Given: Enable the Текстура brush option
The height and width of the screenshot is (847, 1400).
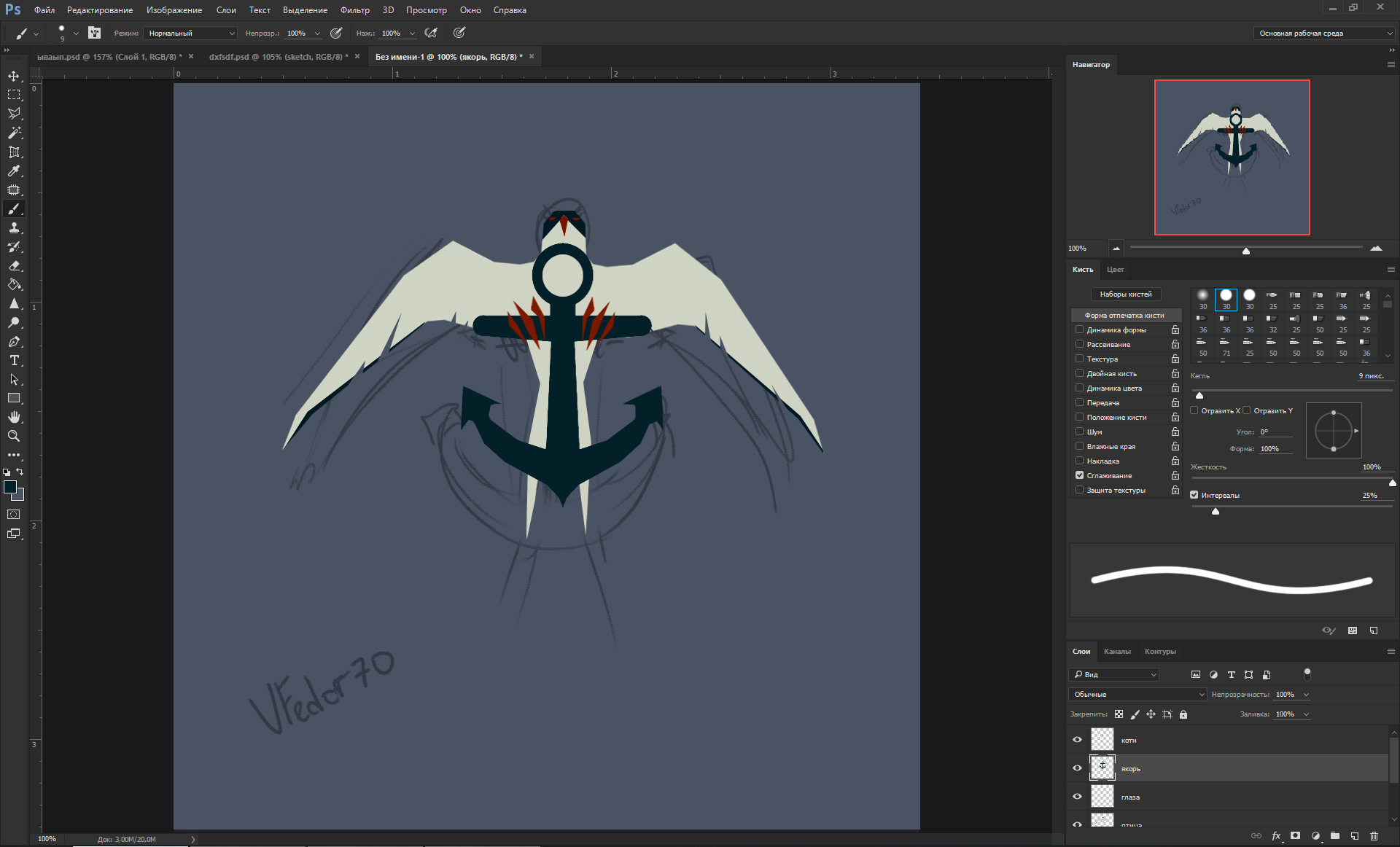Looking at the screenshot, I should coord(1080,359).
